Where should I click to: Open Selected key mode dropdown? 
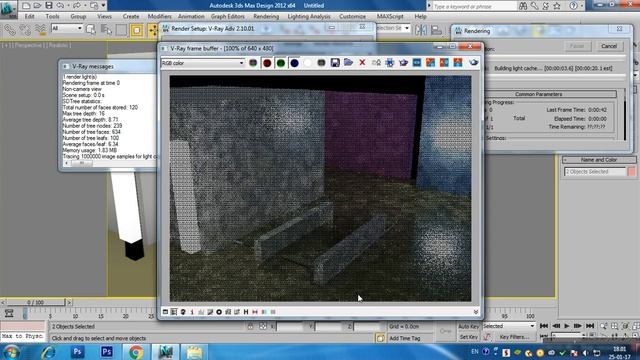point(509,326)
